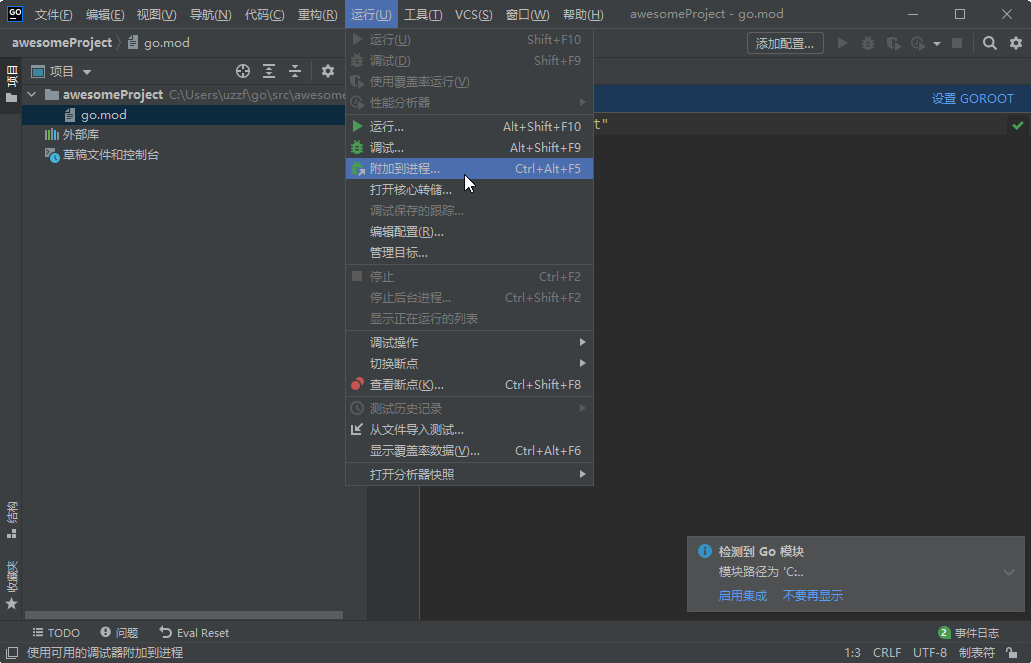Expand 调试操作 submenu

(x=469, y=342)
